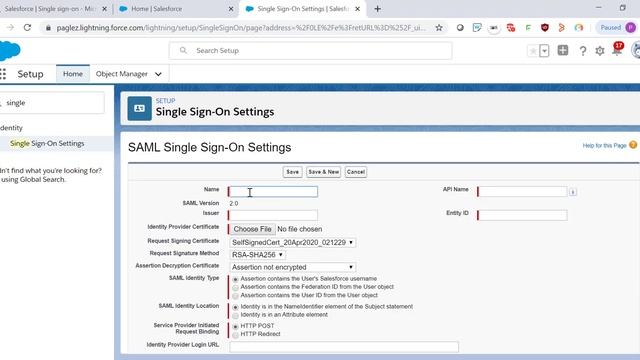Open the Request Signing Certificate dropdown
The image size is (640, 360).
pos(292,242)
